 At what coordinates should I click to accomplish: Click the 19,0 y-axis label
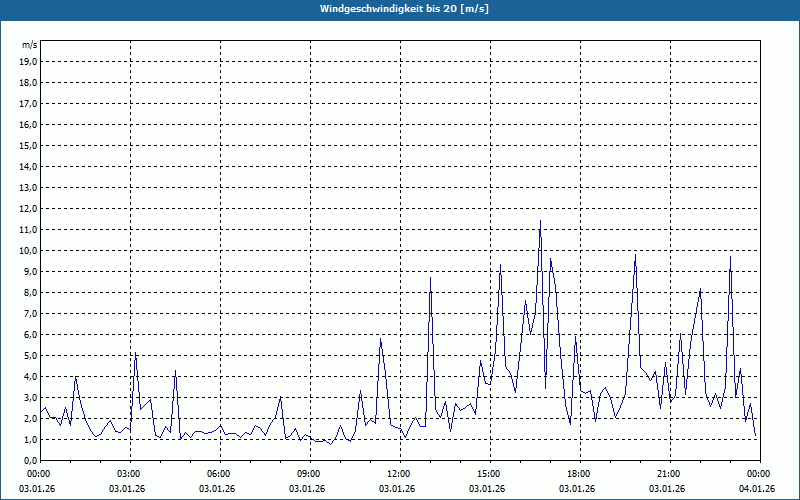(28, 62)
